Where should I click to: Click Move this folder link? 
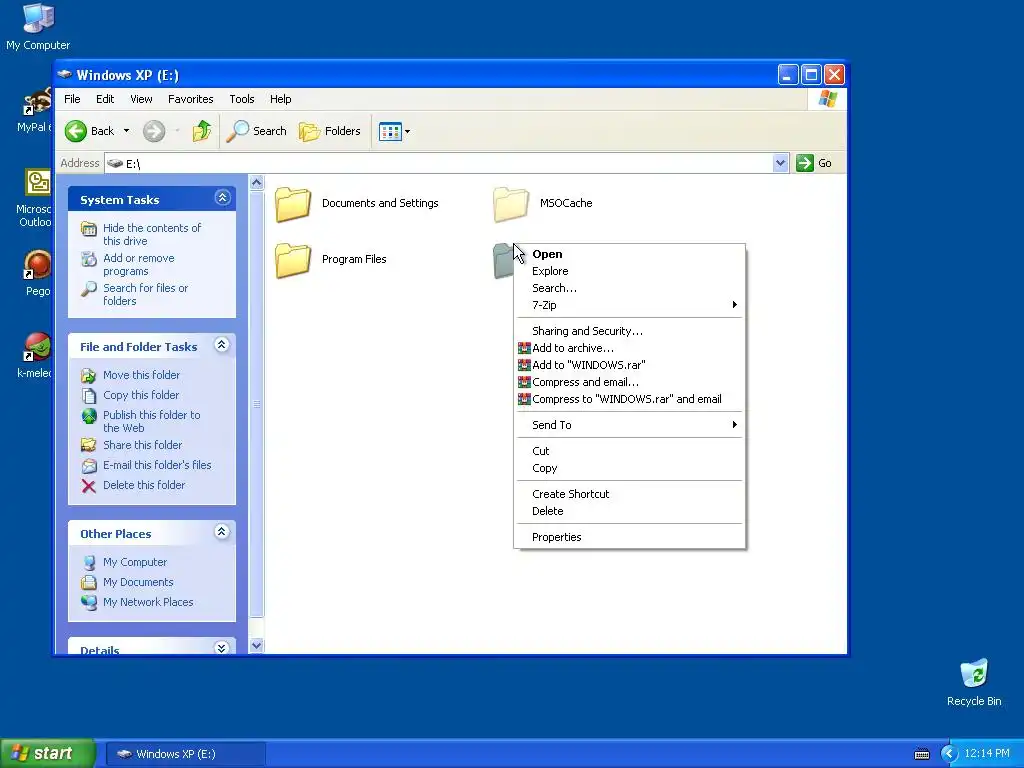142,375
